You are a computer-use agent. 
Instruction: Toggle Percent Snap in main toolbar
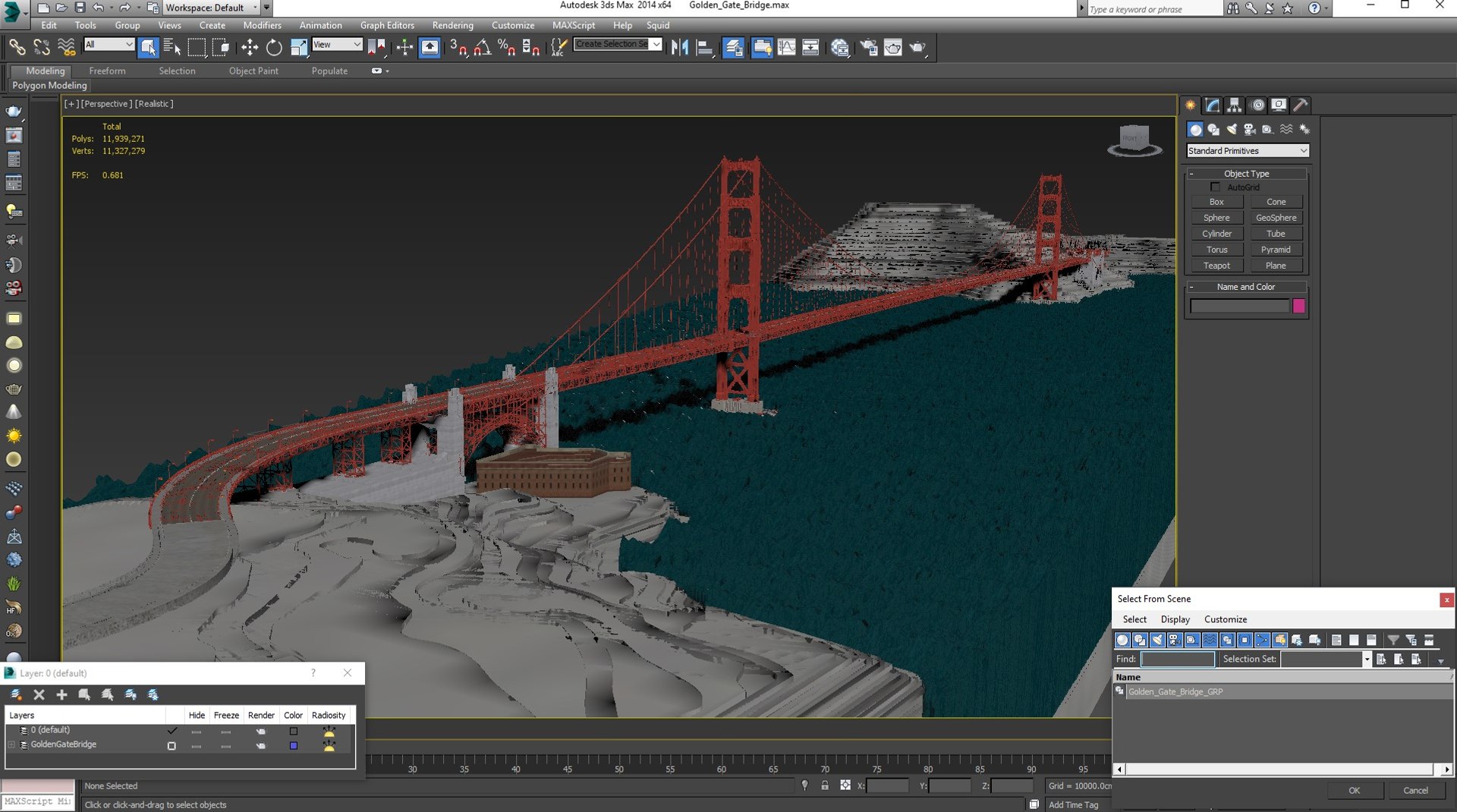tap(506, 47)
